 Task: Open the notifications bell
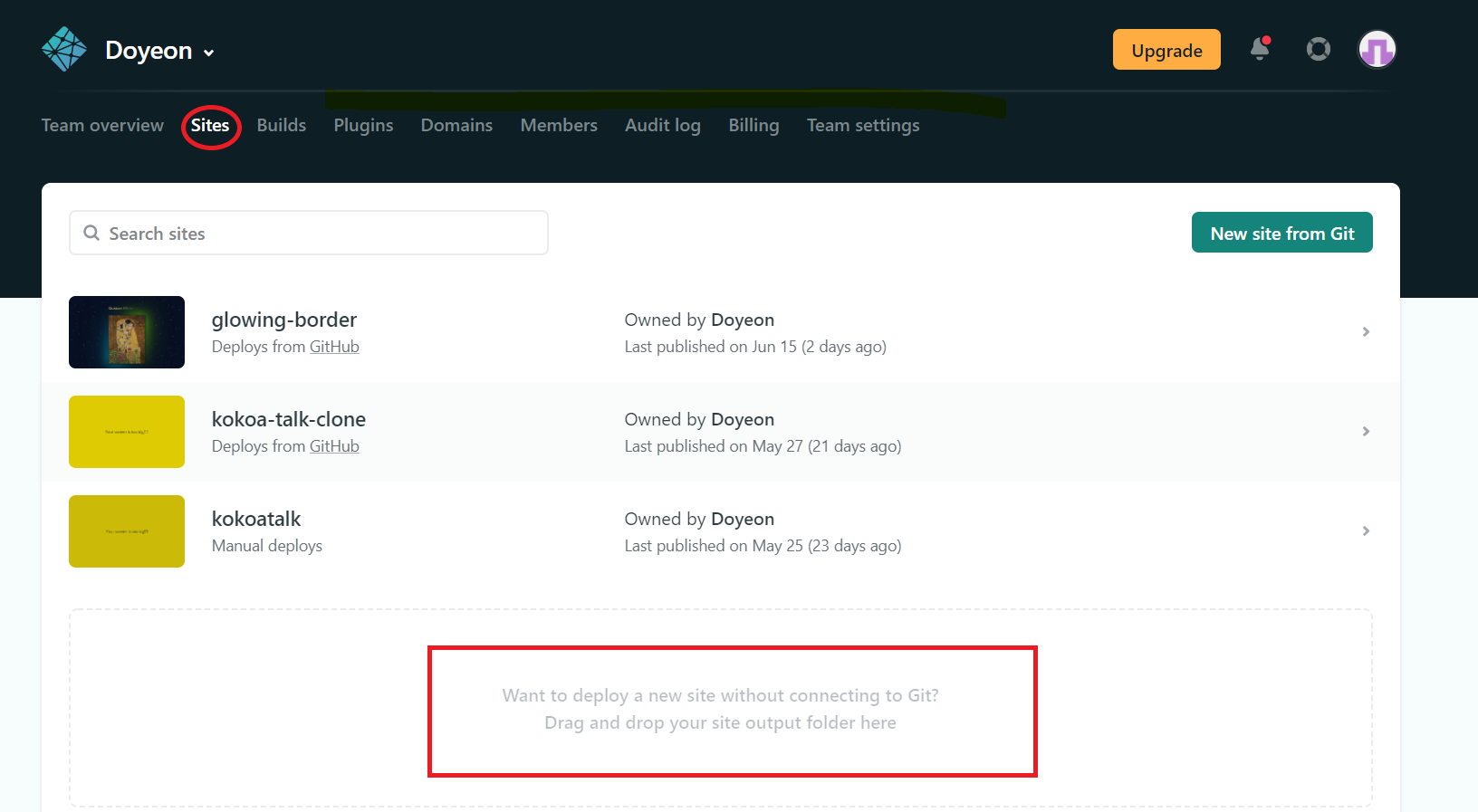1260,49
